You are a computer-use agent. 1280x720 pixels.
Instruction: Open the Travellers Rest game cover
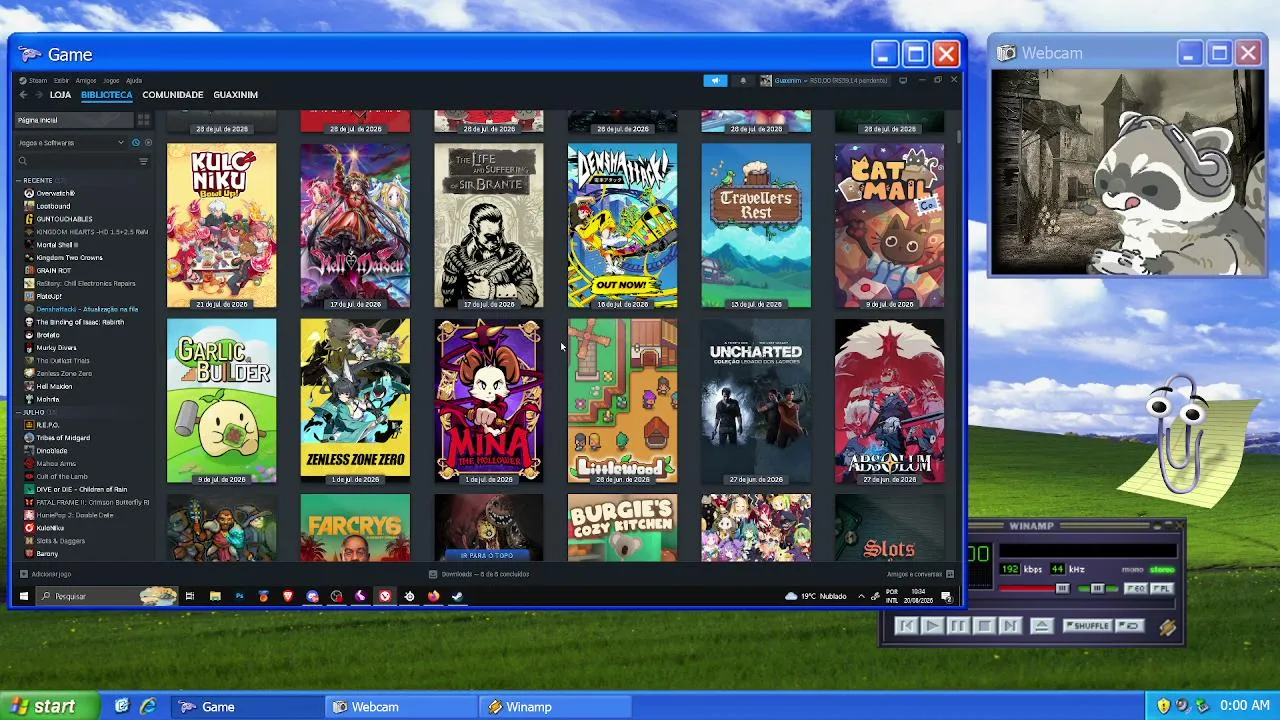pos(756,226)
